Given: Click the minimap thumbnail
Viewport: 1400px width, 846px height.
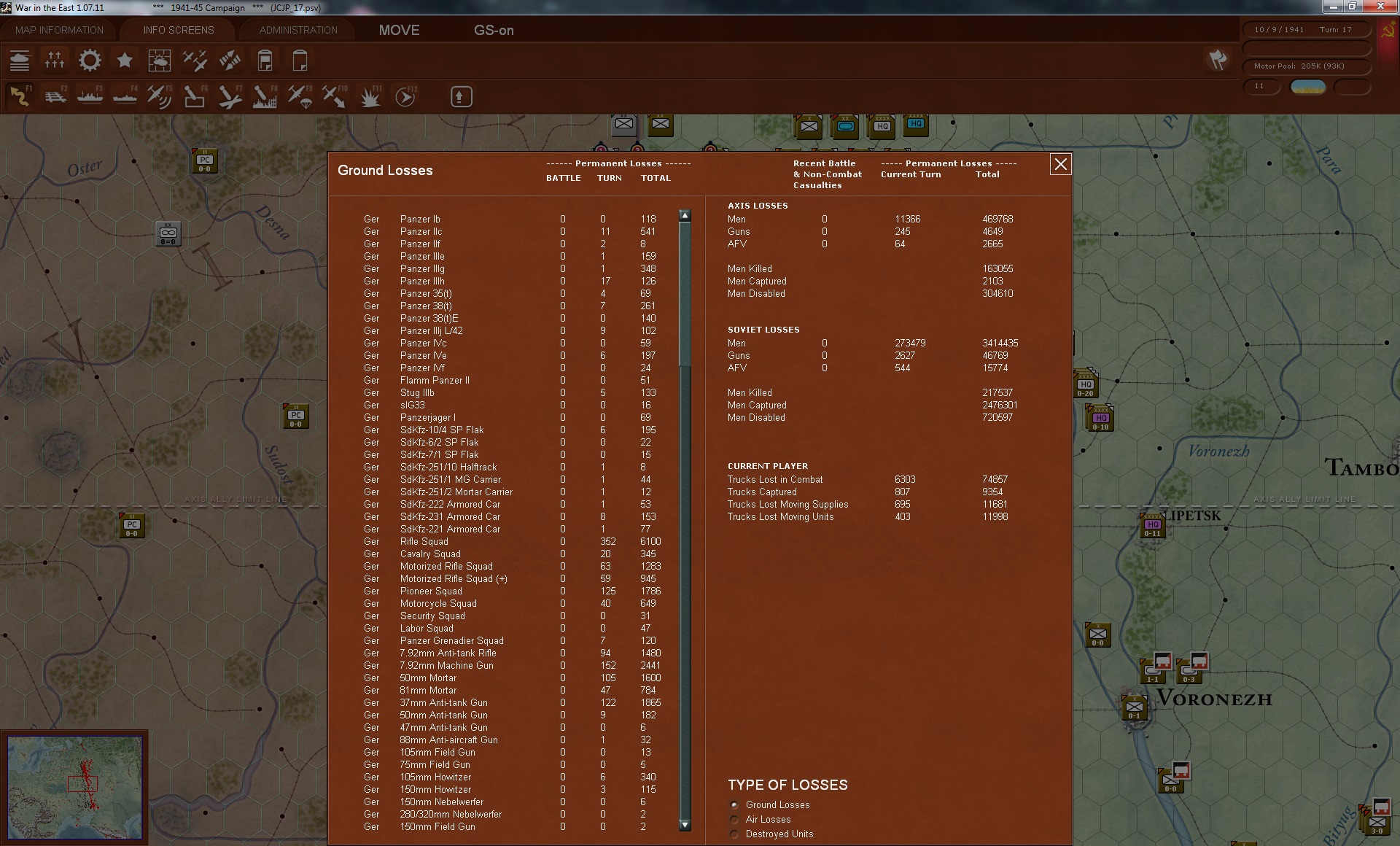Looking at the screenshot, I should click(75, 788).
